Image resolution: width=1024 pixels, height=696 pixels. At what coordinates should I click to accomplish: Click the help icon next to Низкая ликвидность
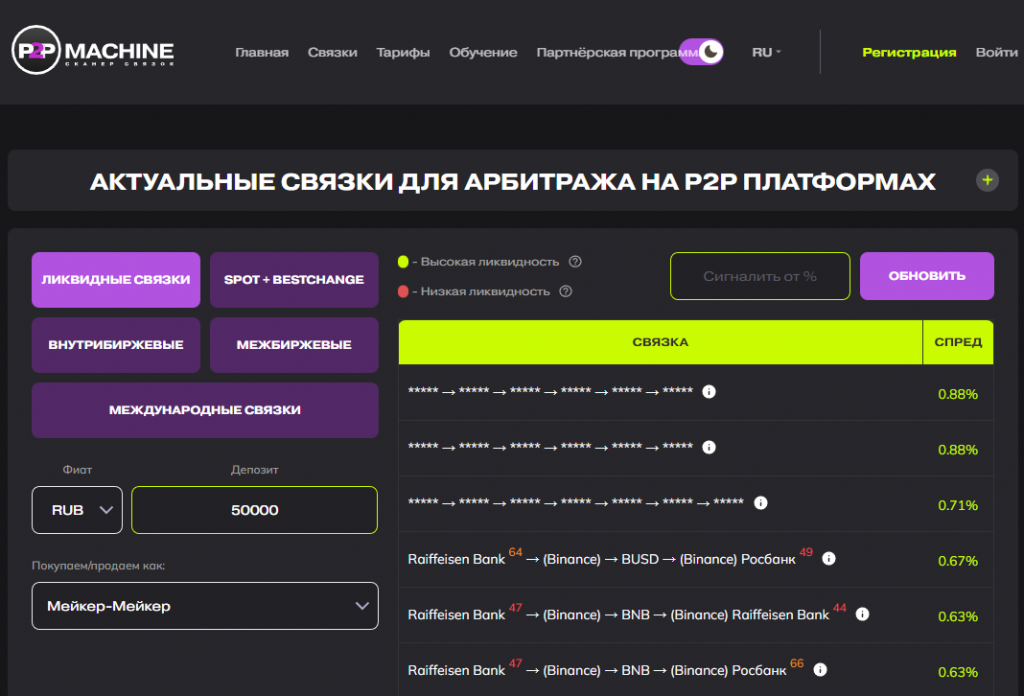tap(566, 291)
